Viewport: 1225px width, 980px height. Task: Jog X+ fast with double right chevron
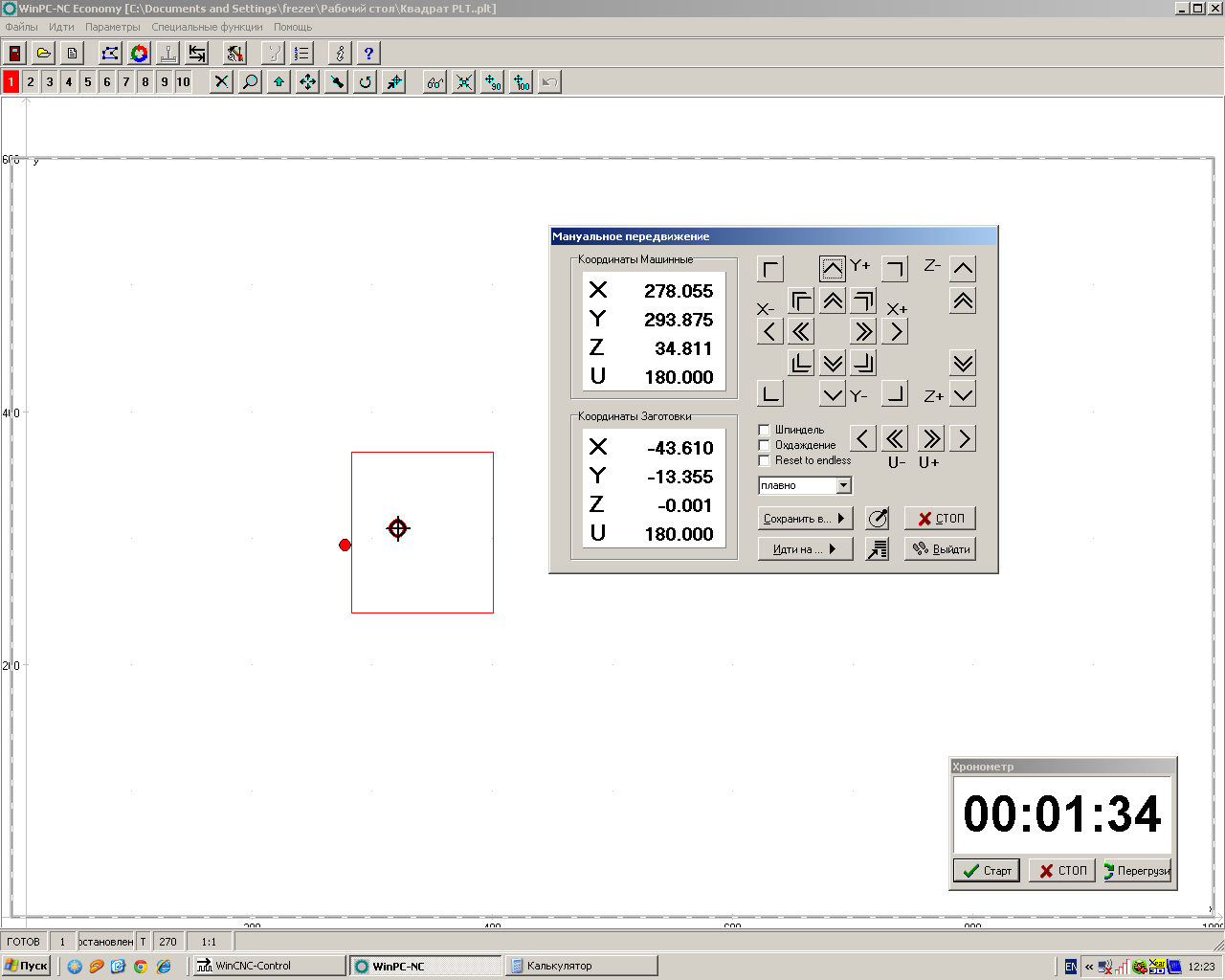point(863,332)
